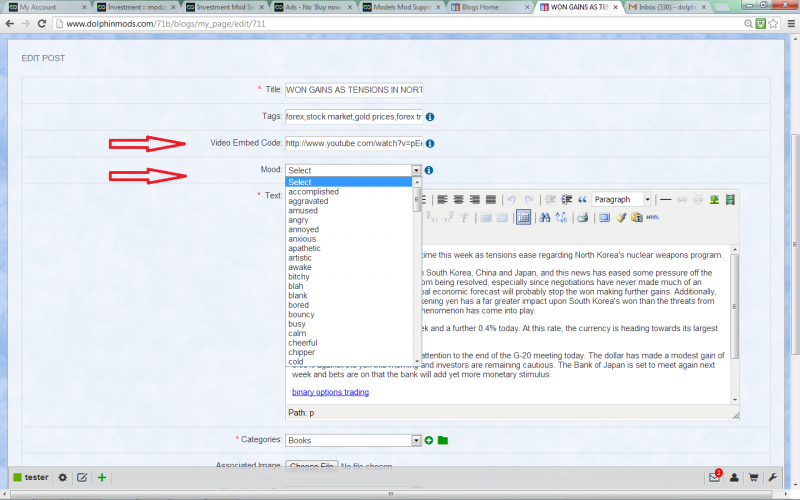Collapse the Mood dropdown via its arrow
The height and width of the screenshot is (500, 800).
416,170
